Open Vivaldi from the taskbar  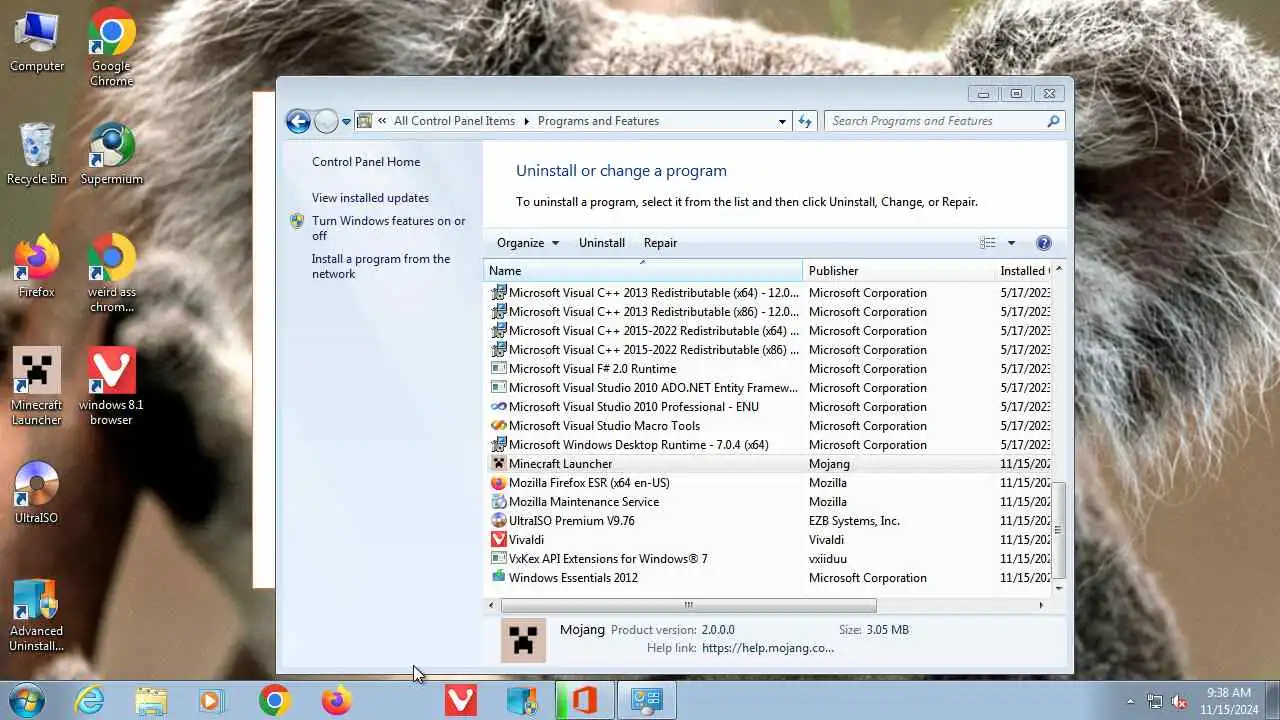tap(460, 701)
